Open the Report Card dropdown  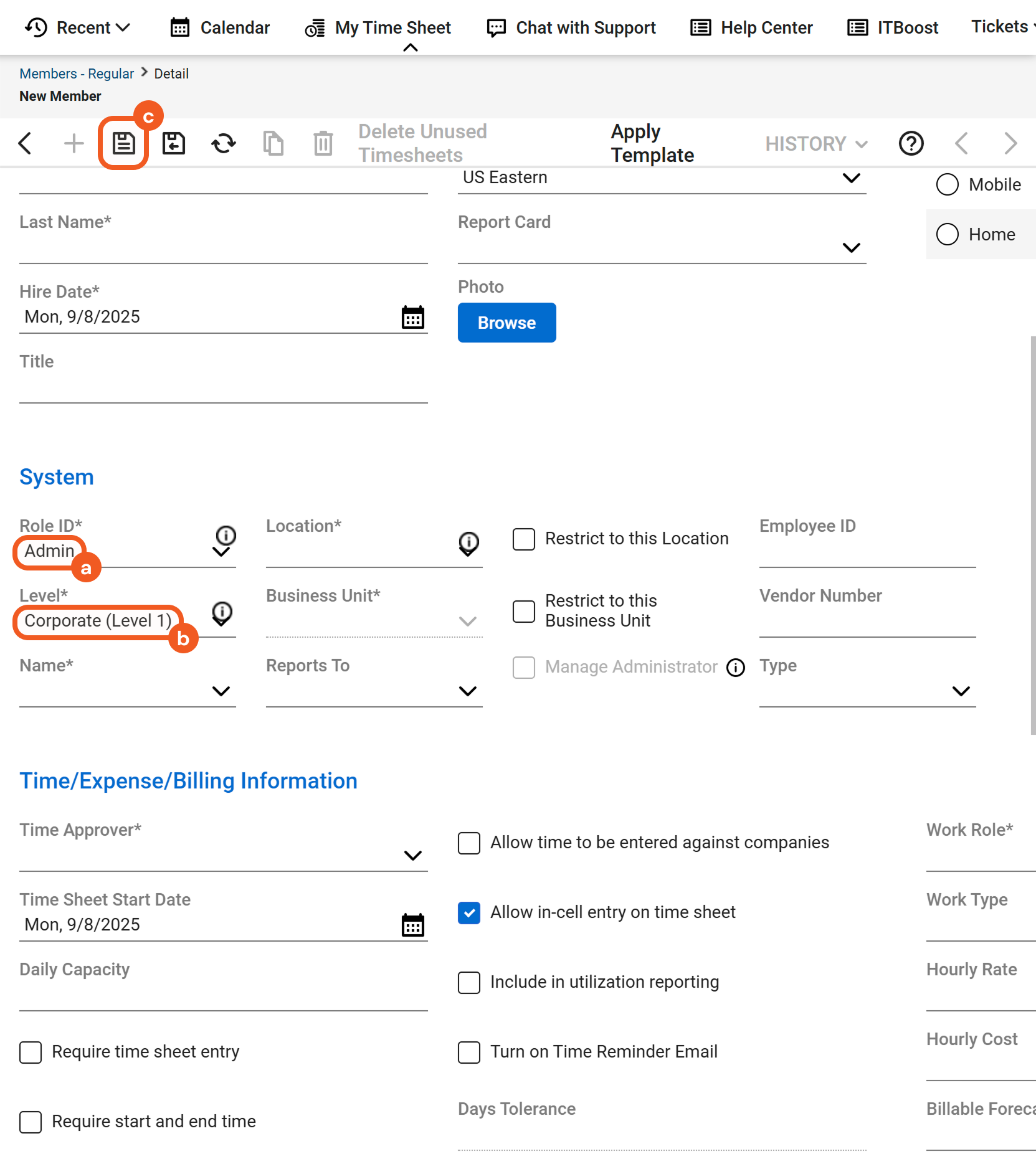tap(851, 248)
